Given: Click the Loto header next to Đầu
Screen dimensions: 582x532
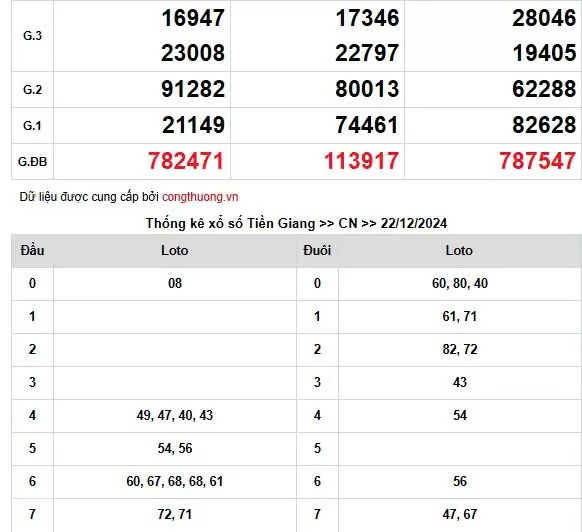Looking at the screenshot, I should tap(175, 251).
